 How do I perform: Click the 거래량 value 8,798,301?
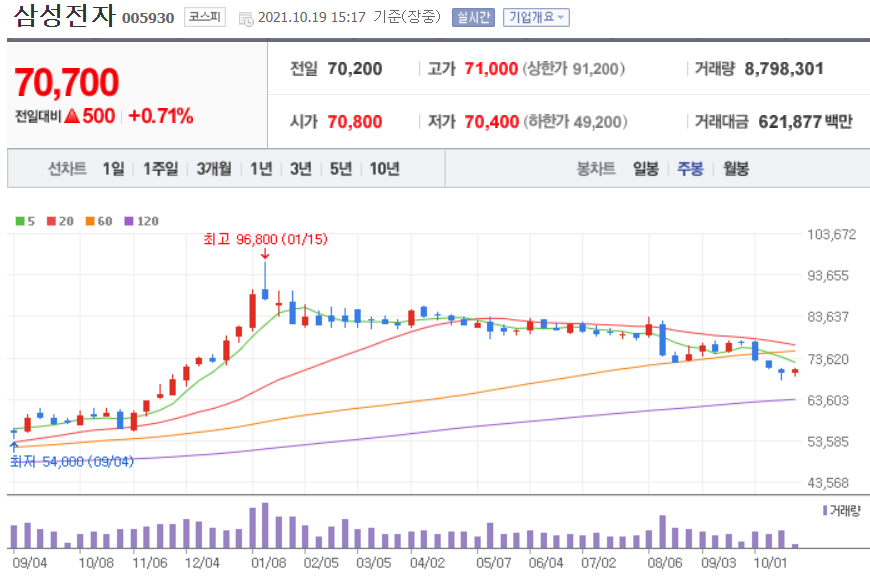point(783,69)
